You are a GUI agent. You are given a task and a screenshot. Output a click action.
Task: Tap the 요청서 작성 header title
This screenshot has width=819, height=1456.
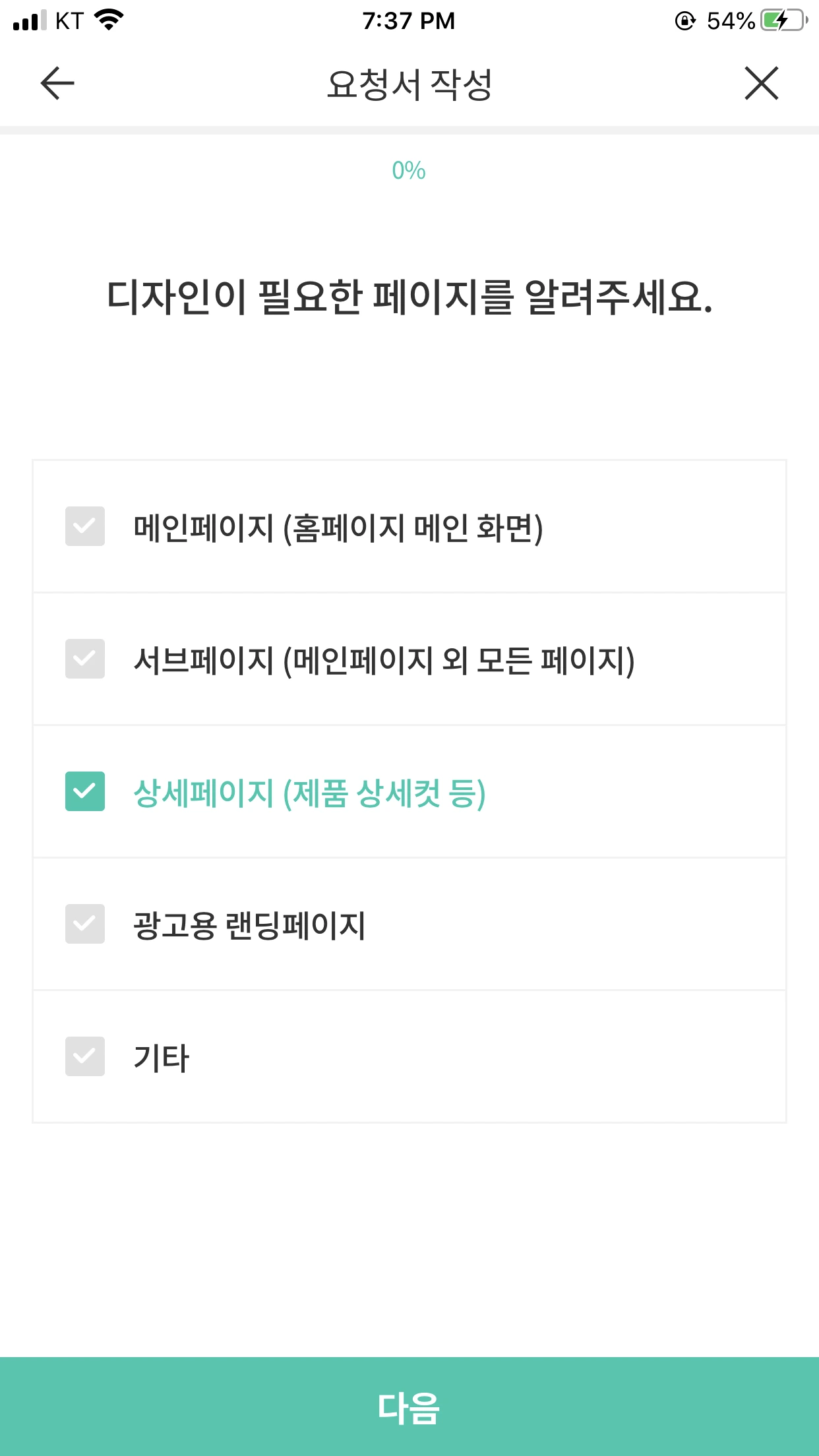(x=409, y=84)
